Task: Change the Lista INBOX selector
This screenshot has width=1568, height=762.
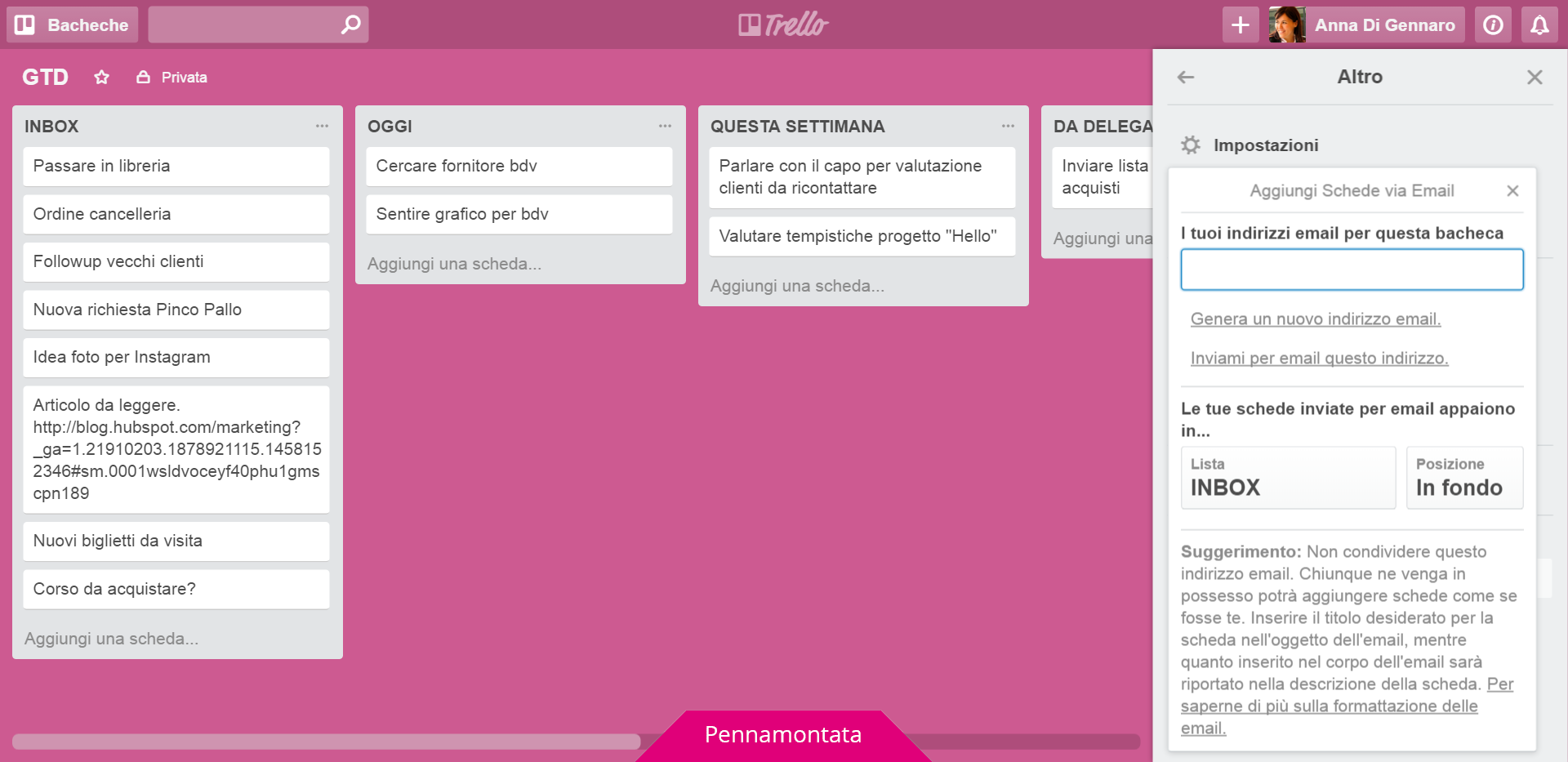Action: (1288, 478)
